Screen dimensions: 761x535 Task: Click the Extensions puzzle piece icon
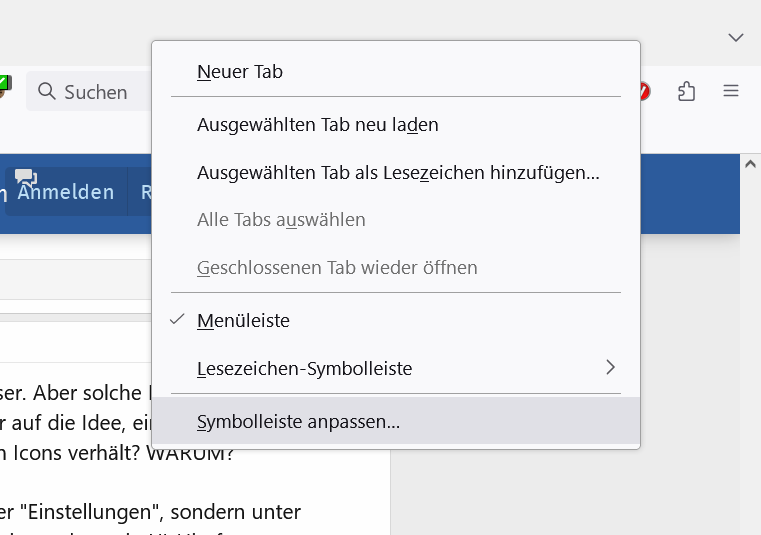[x=686, y=91]
